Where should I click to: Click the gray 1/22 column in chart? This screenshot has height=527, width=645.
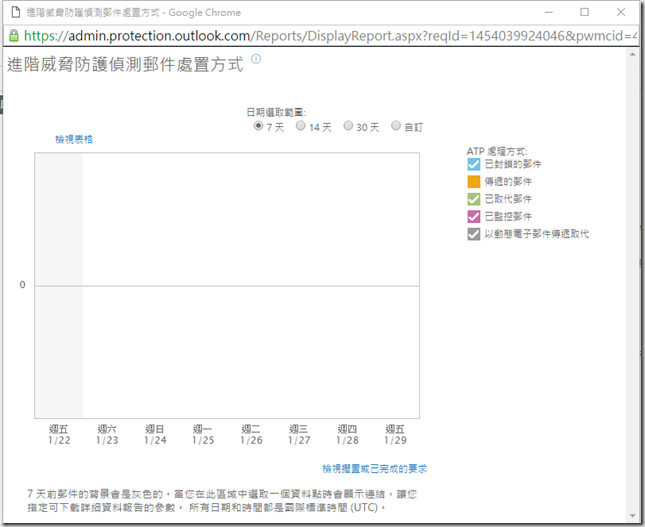coord(58,285)
